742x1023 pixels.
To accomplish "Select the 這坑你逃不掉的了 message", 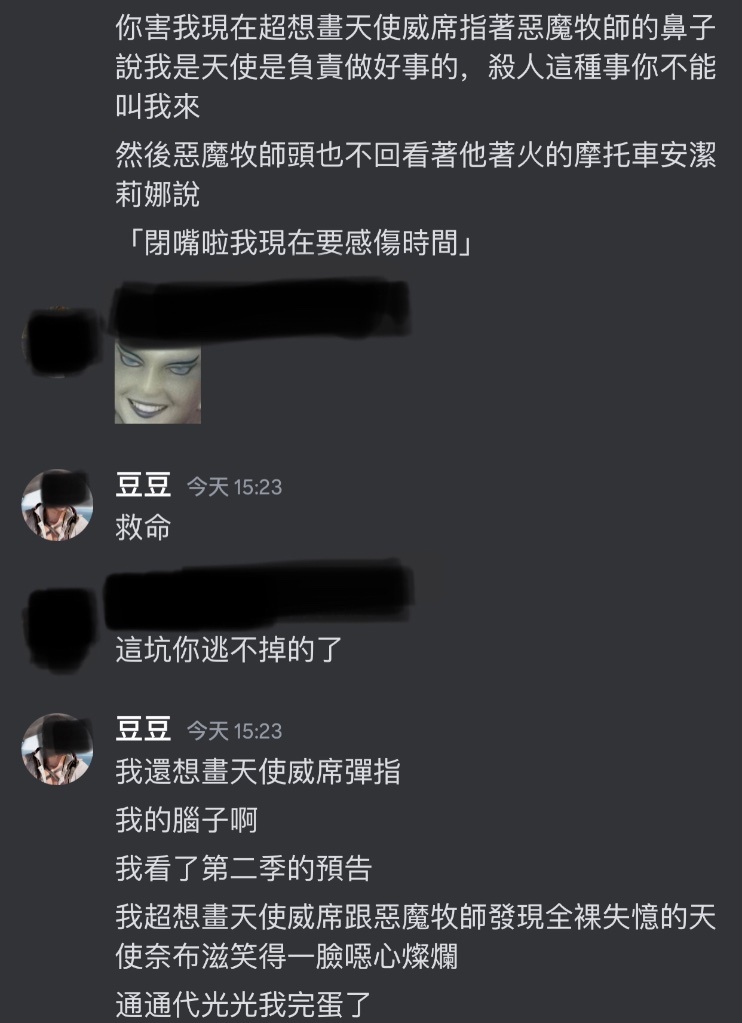I will coord(229,650).
